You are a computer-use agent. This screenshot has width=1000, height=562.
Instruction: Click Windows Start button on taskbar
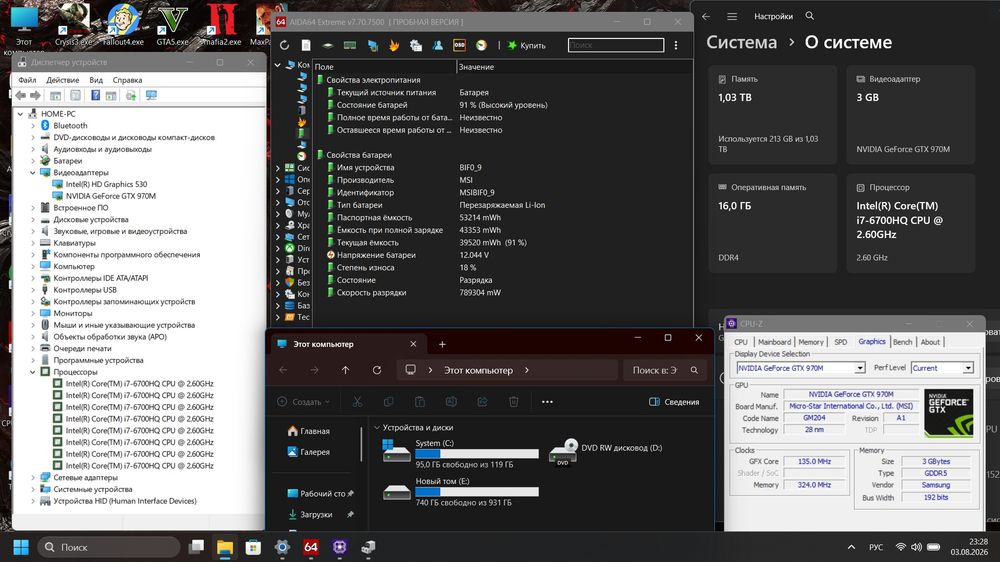tap(21, 547)
